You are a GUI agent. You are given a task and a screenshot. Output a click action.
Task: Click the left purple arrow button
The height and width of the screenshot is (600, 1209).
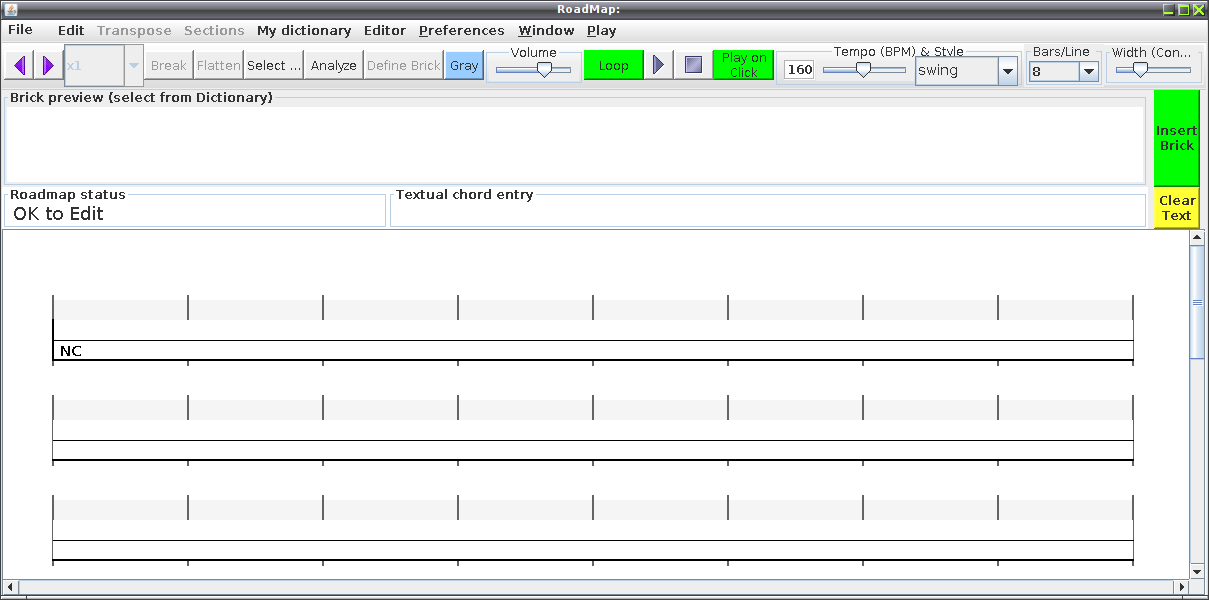click(19, 66)
